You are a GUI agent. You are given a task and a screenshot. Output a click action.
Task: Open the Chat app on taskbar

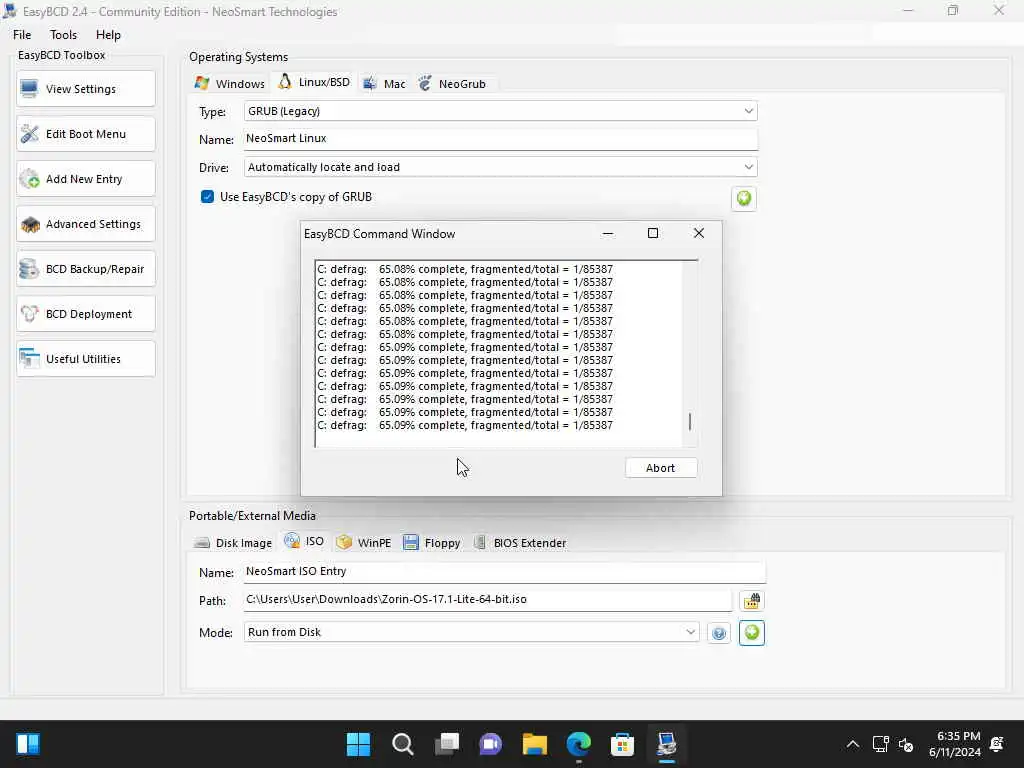[x=490, y=744]
